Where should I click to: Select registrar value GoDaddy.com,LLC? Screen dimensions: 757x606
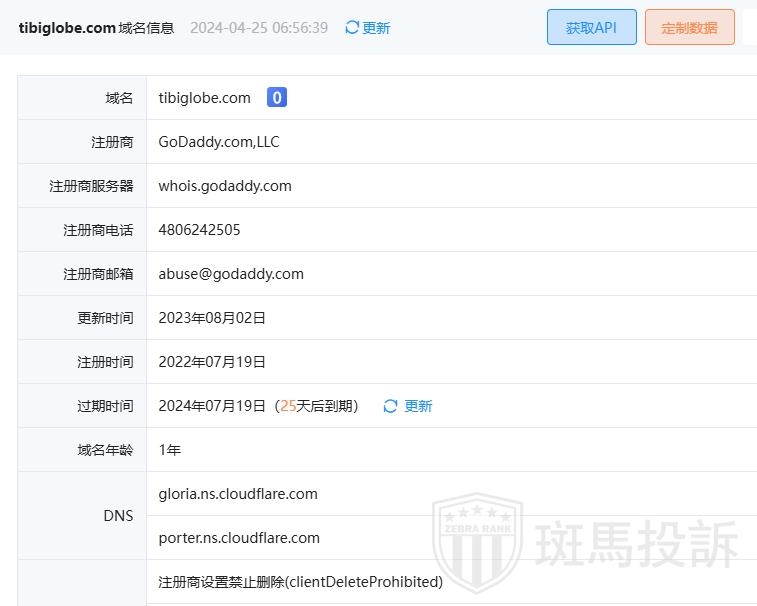click(x=219, y=142)
